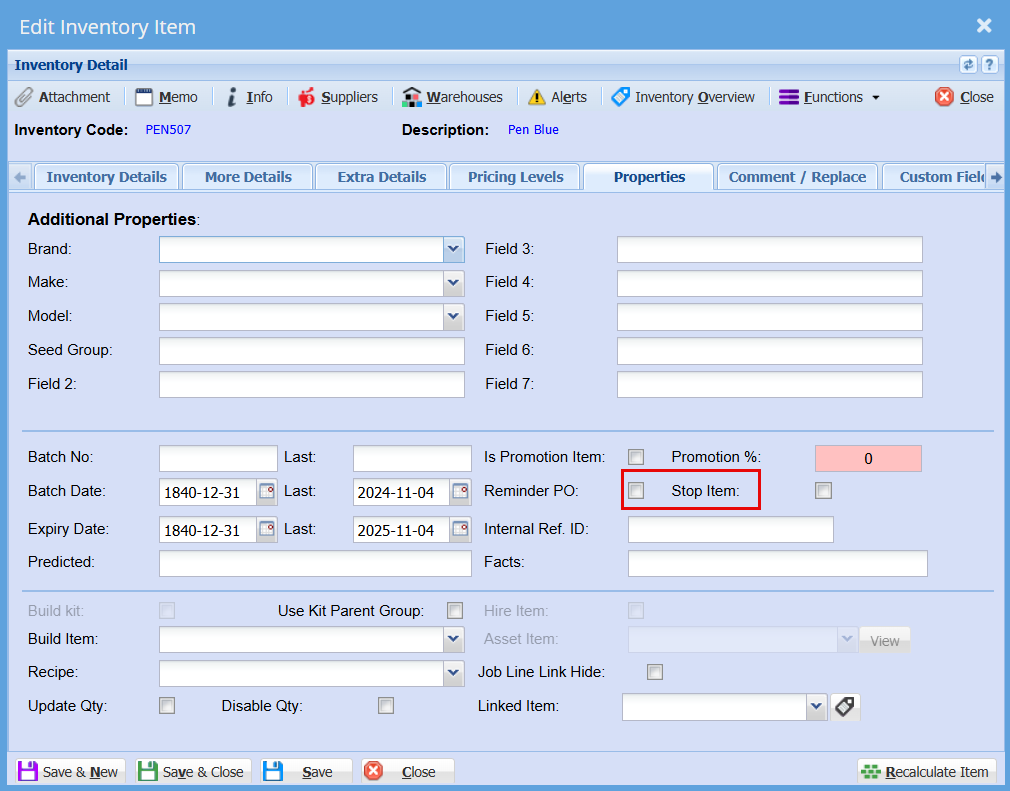Screen dimensions: 1010x791
Task: Open calendar picker for Batch Date
Action: [x=266, y=491]
